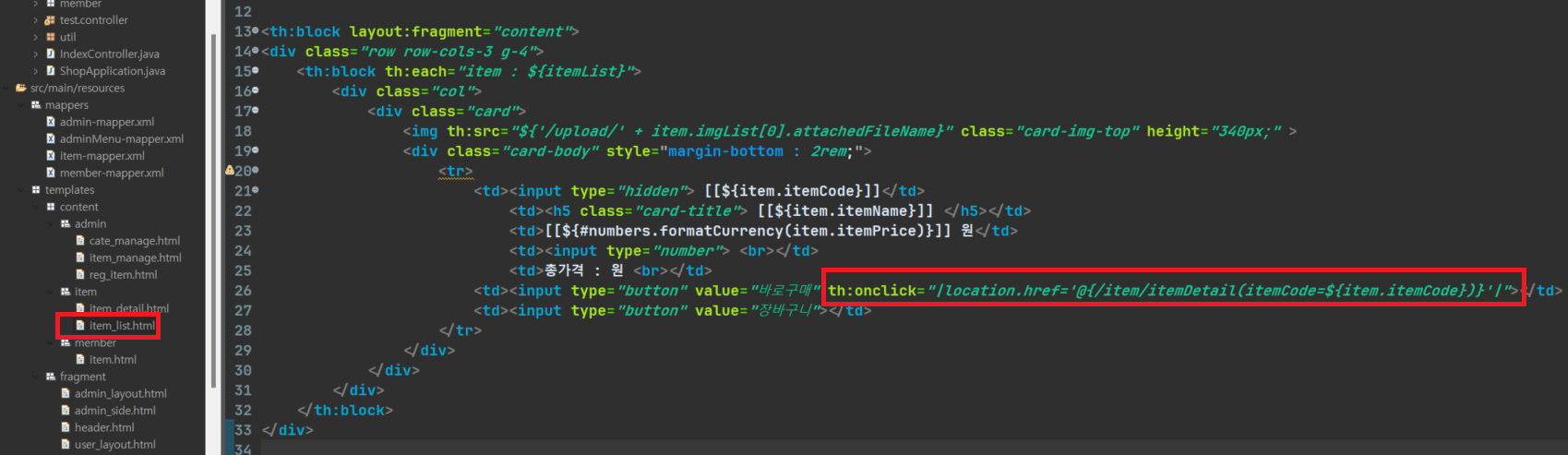
Task: Click the IndexController.java file icon
Action: (51, 54)
